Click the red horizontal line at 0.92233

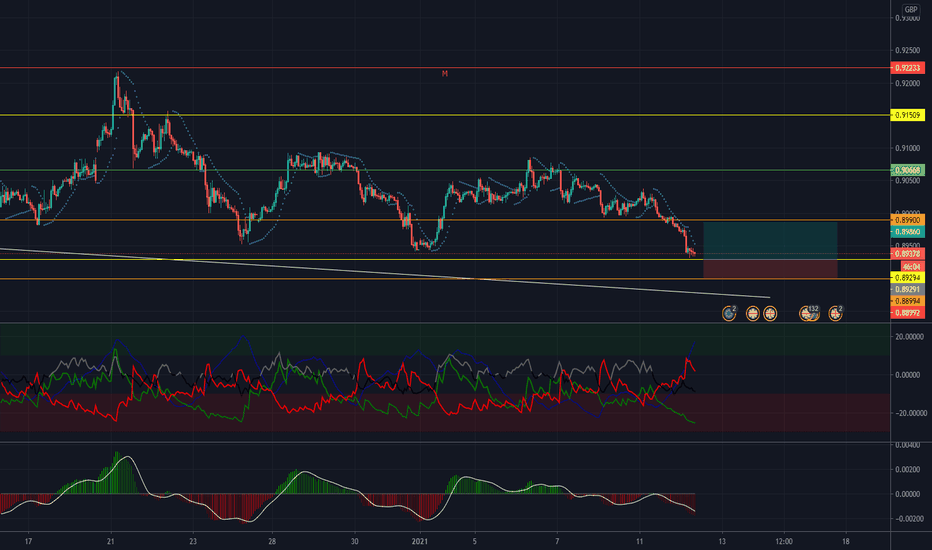click(445, 68)
